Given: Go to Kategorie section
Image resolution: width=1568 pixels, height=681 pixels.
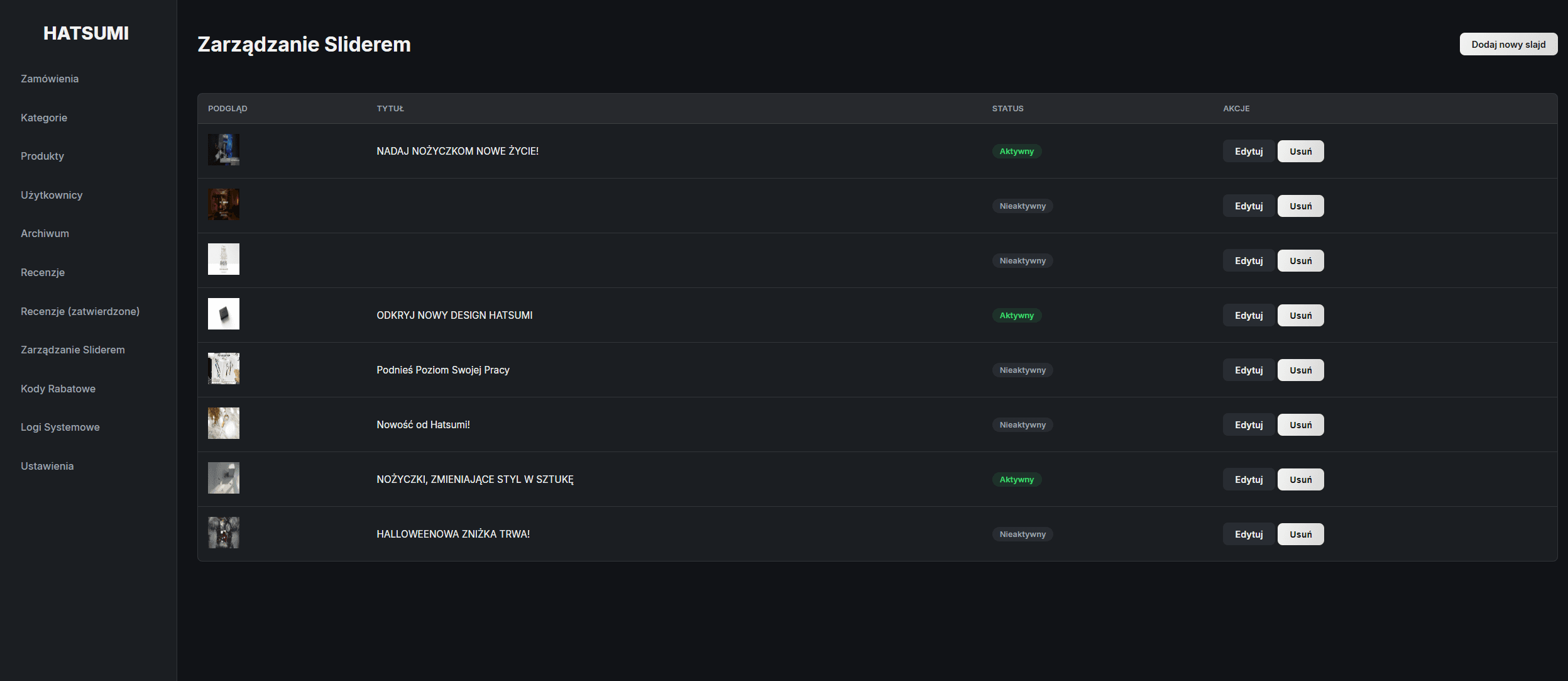Looking at the screenshot, I should click(44, 118).
